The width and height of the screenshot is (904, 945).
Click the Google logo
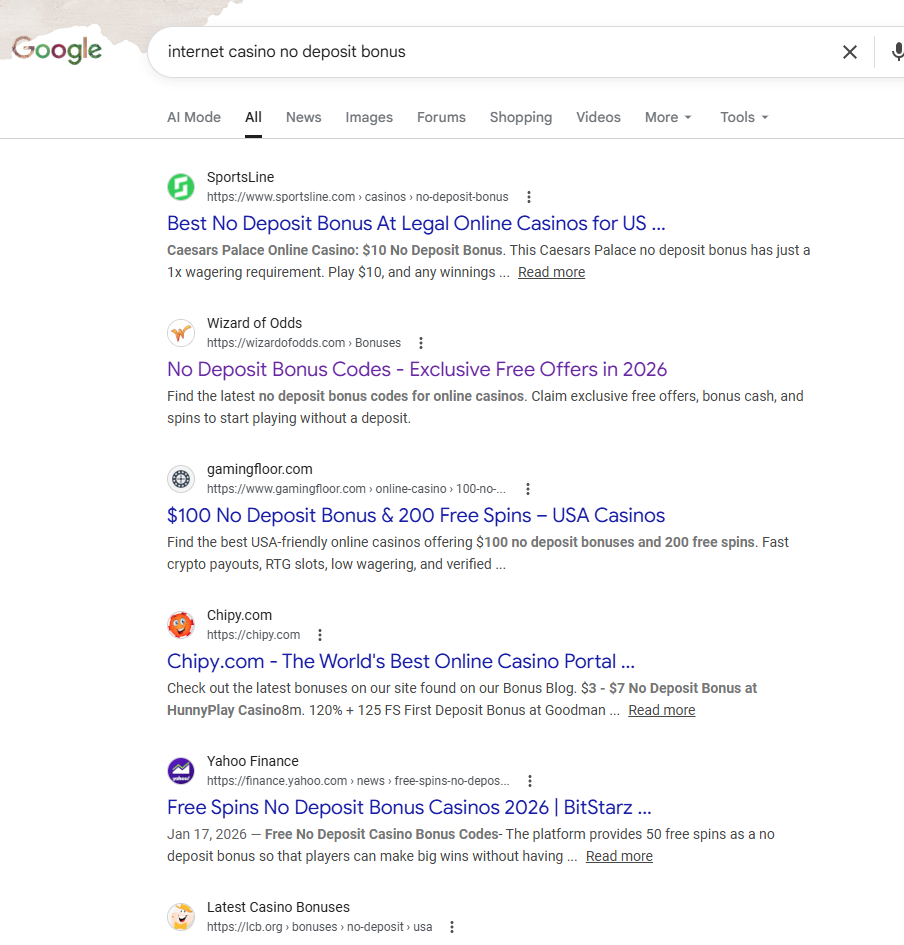57,50
